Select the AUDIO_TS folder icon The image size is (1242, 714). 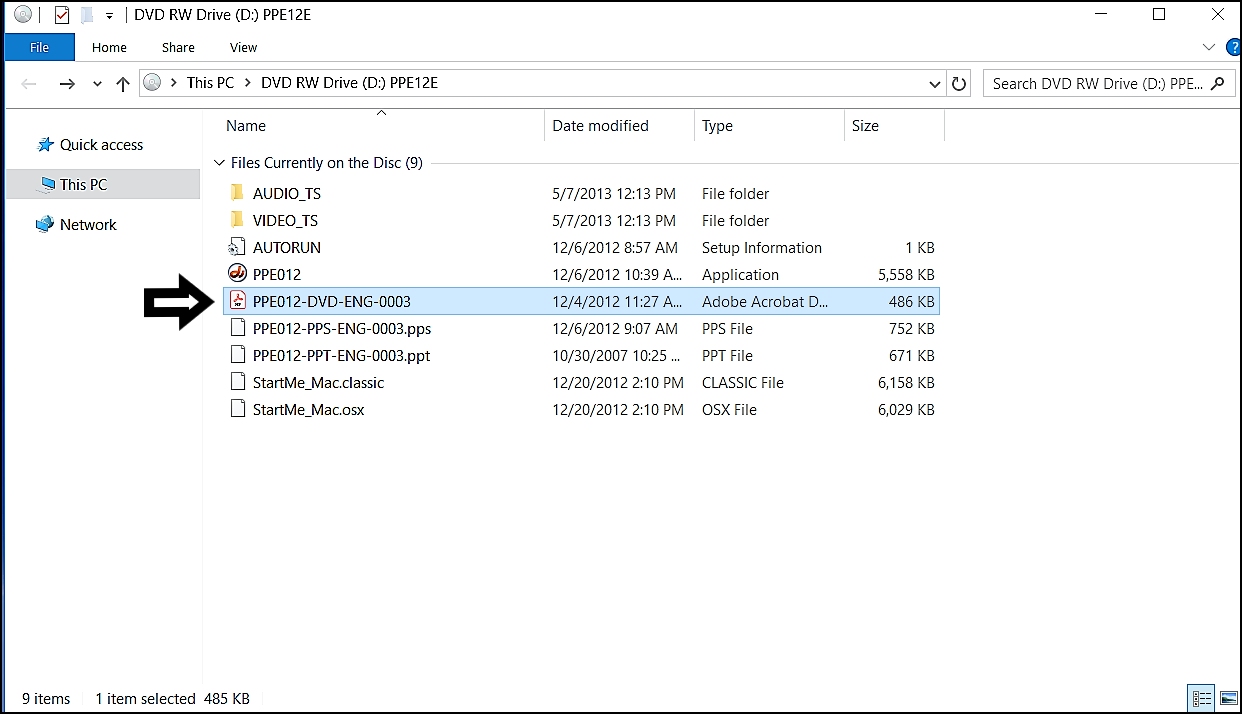click(x=237, y=193)
